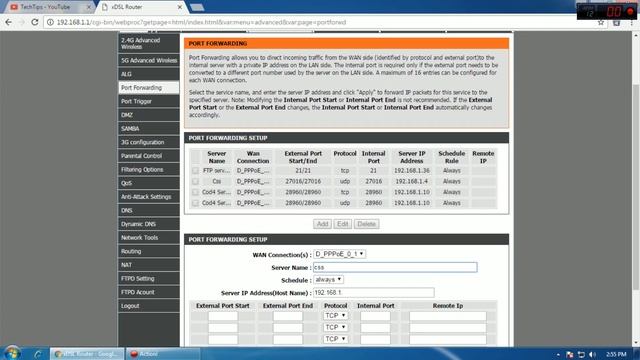Open the Port Trigger page
Viewport: 640px width, 360px height.
click(x=149, y=101)
